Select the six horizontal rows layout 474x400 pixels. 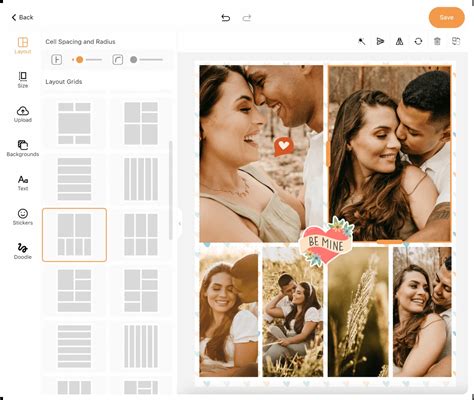click(x=74, y=346)
